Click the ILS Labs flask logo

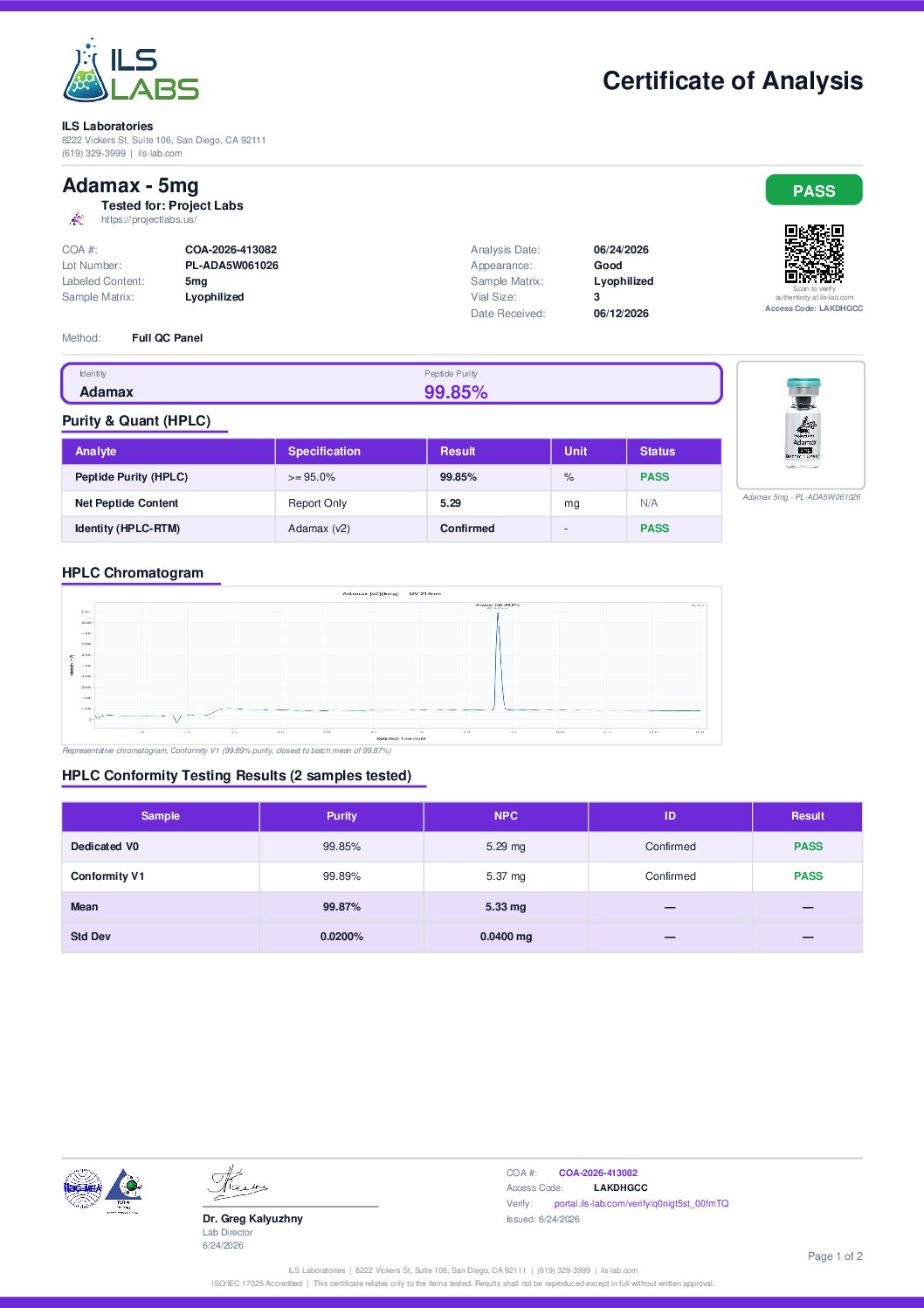[131, 70]
